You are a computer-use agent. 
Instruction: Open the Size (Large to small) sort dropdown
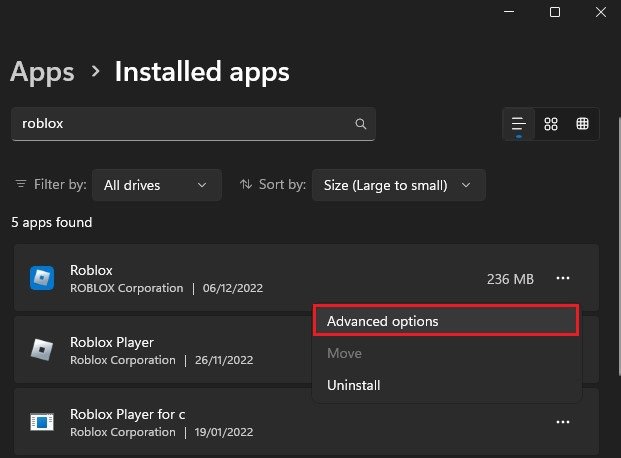pyautogui.click(x=398, y=185)
